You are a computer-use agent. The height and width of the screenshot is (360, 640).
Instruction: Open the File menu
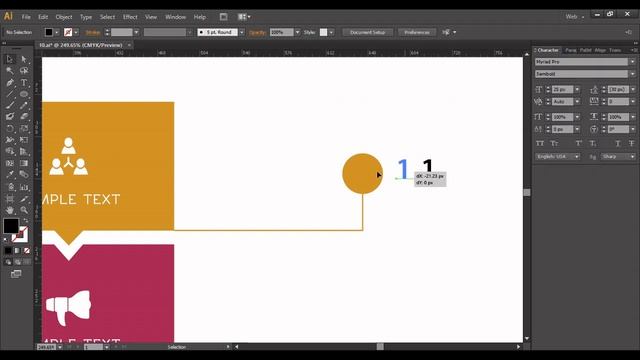point(26,17)
